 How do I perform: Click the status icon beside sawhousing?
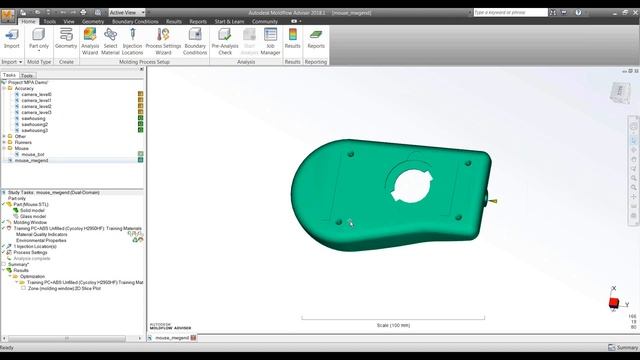point(140,118)
